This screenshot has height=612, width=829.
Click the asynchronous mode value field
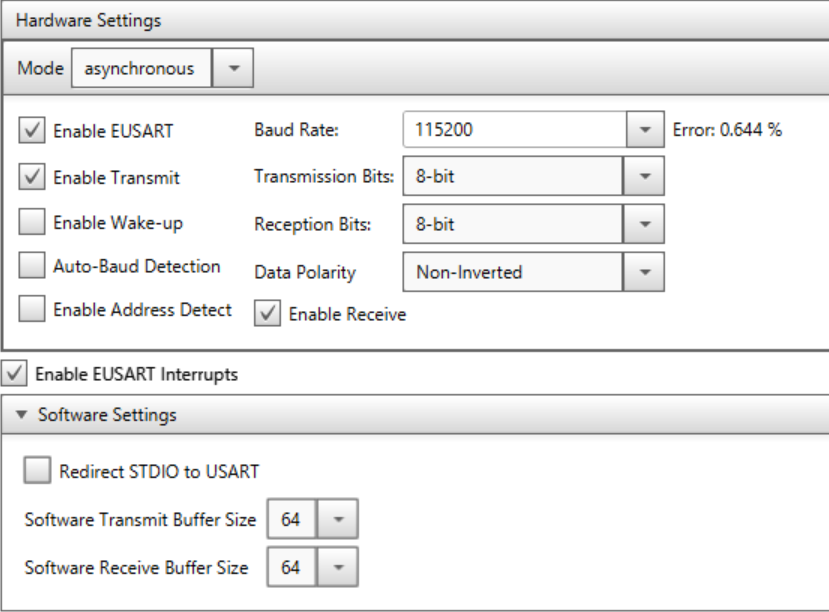142,68
